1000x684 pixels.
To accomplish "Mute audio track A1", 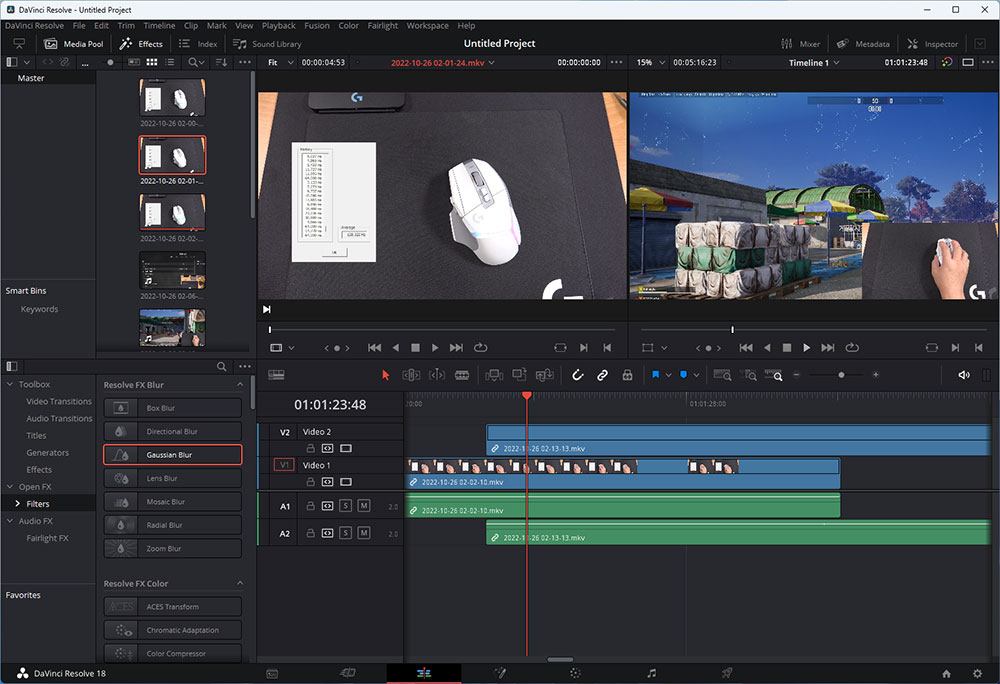I will pyautogui.click(x=363, y=507).
